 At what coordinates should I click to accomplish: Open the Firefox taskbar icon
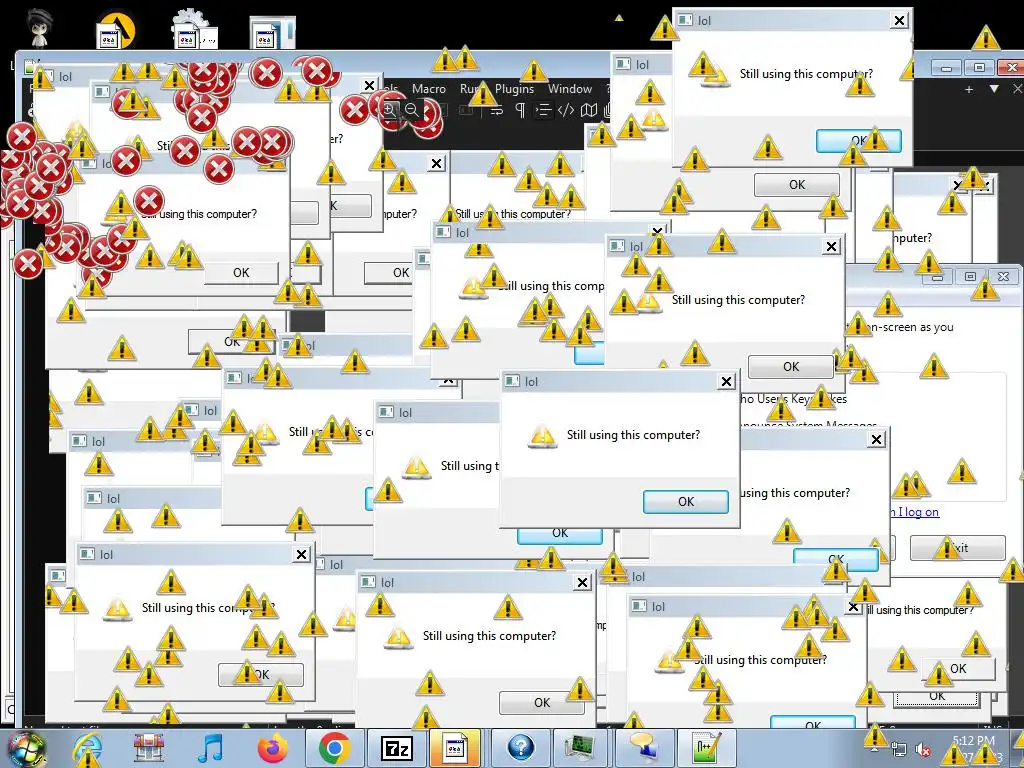click(x=273, y=748)
